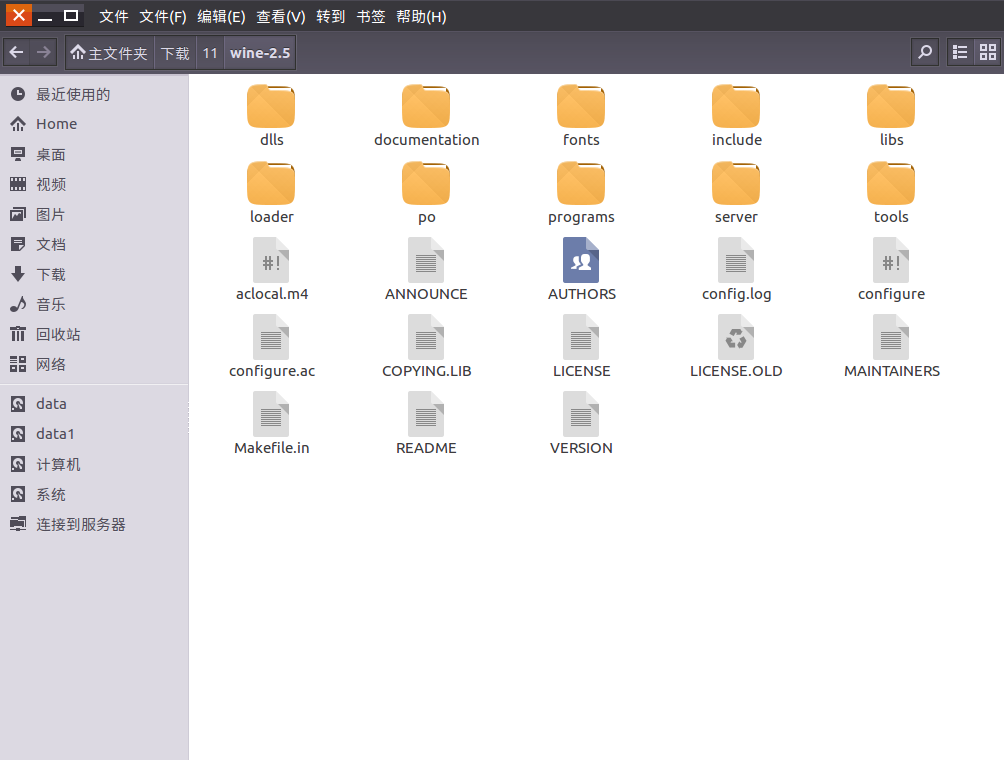Viewport: 1004px width, 760px height.
Task: Select the Makefile.in file icon
Action: tap(271, 414)
